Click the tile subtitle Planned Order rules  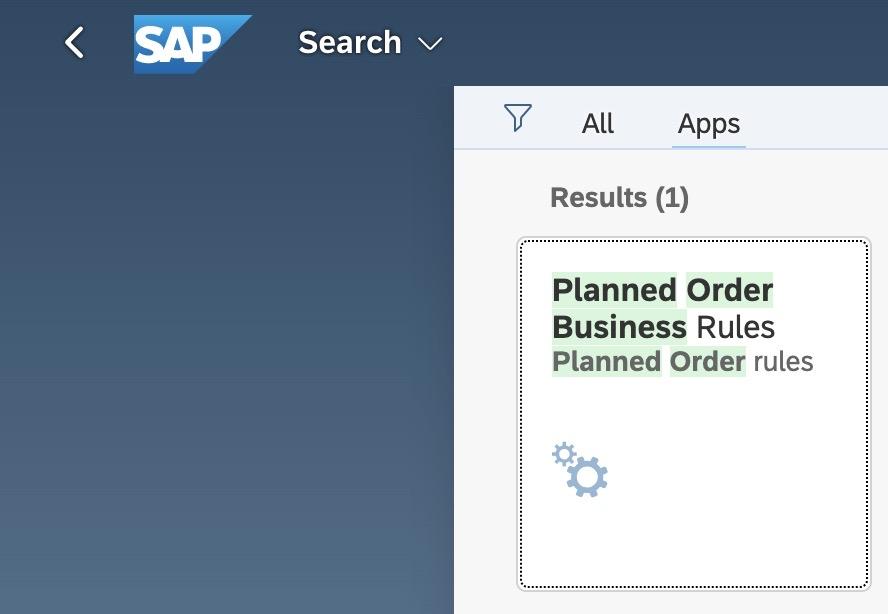(x=682, y=361)
